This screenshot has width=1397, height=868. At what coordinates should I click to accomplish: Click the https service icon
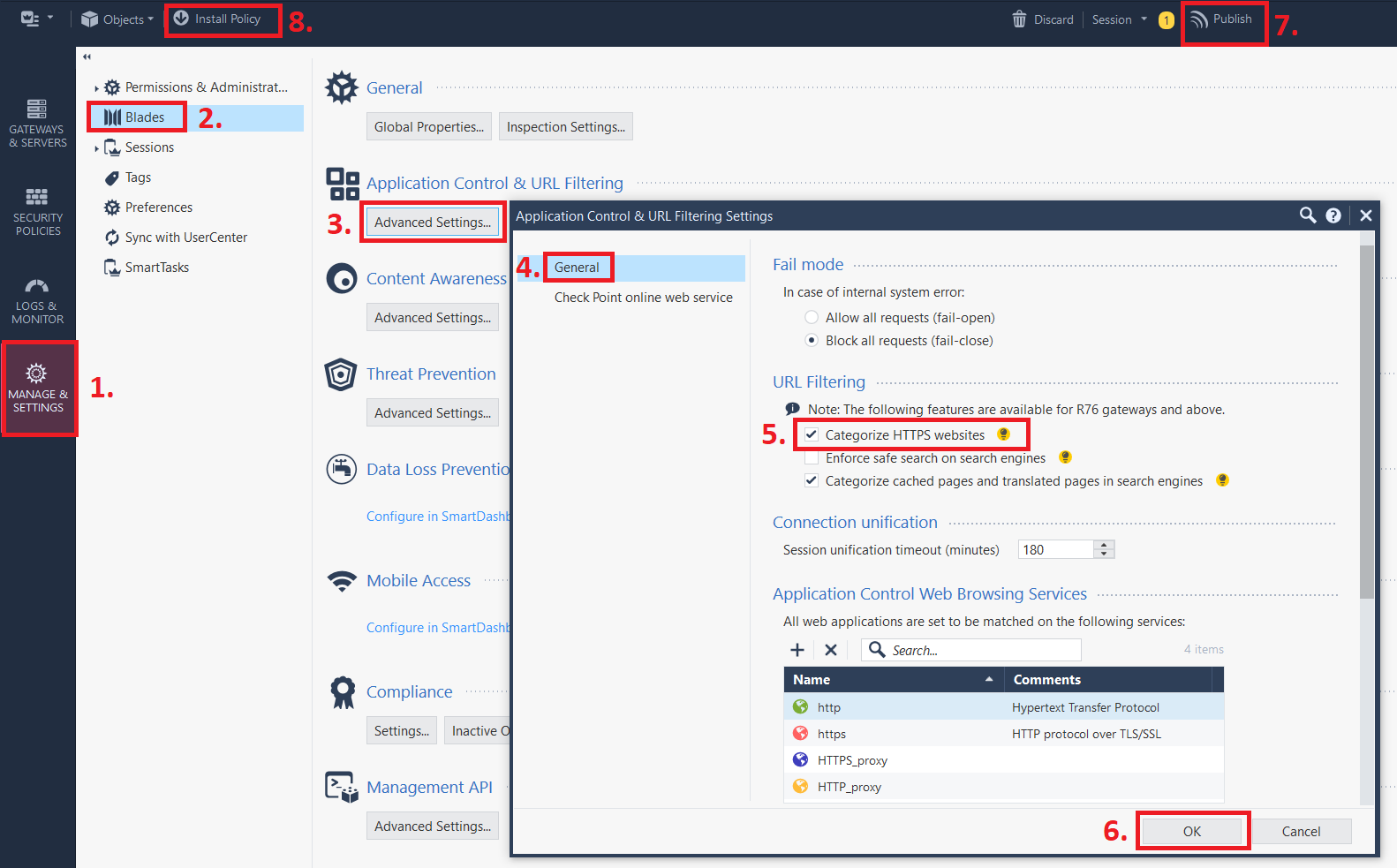tap(801, 733)
